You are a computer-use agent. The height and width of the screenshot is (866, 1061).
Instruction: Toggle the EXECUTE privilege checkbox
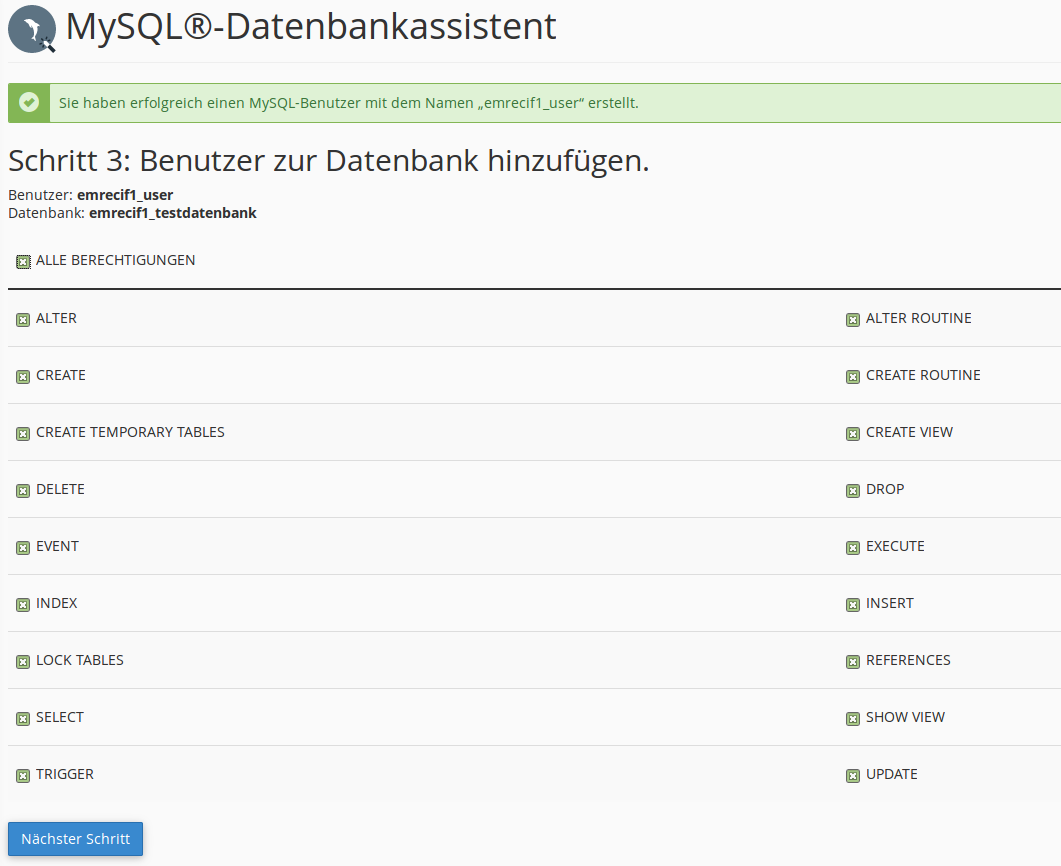pos(853,547)
